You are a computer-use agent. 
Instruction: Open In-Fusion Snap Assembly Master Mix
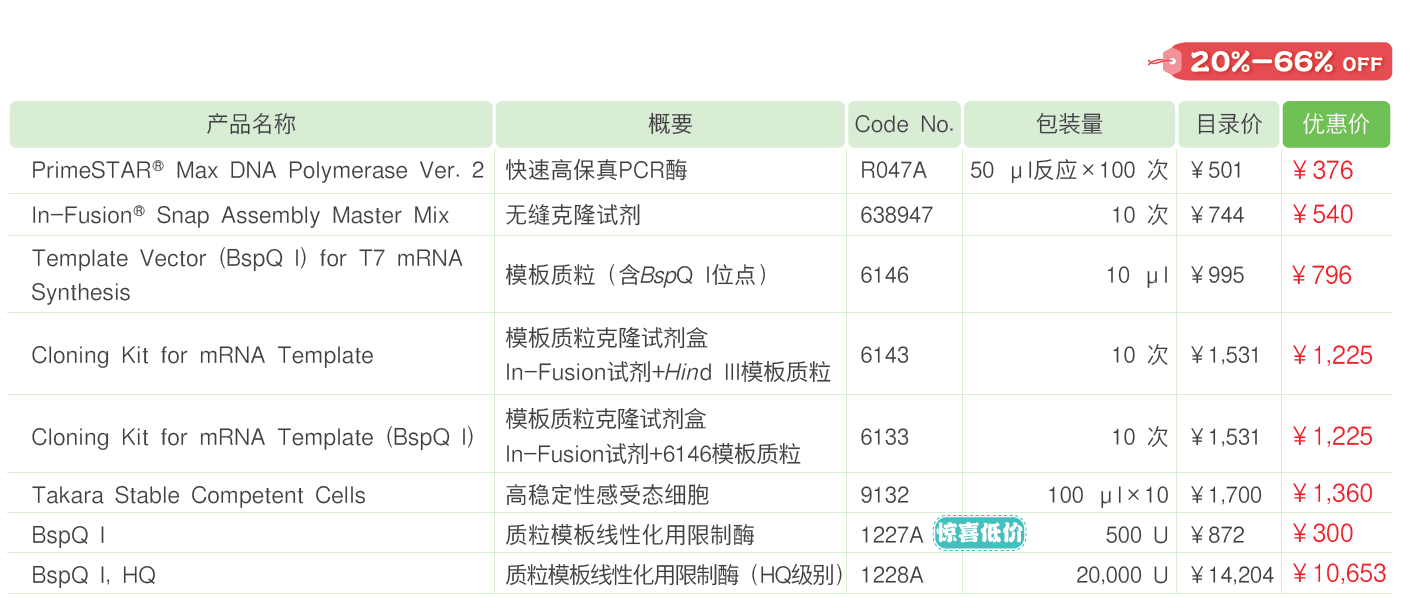tap(240, 216)
